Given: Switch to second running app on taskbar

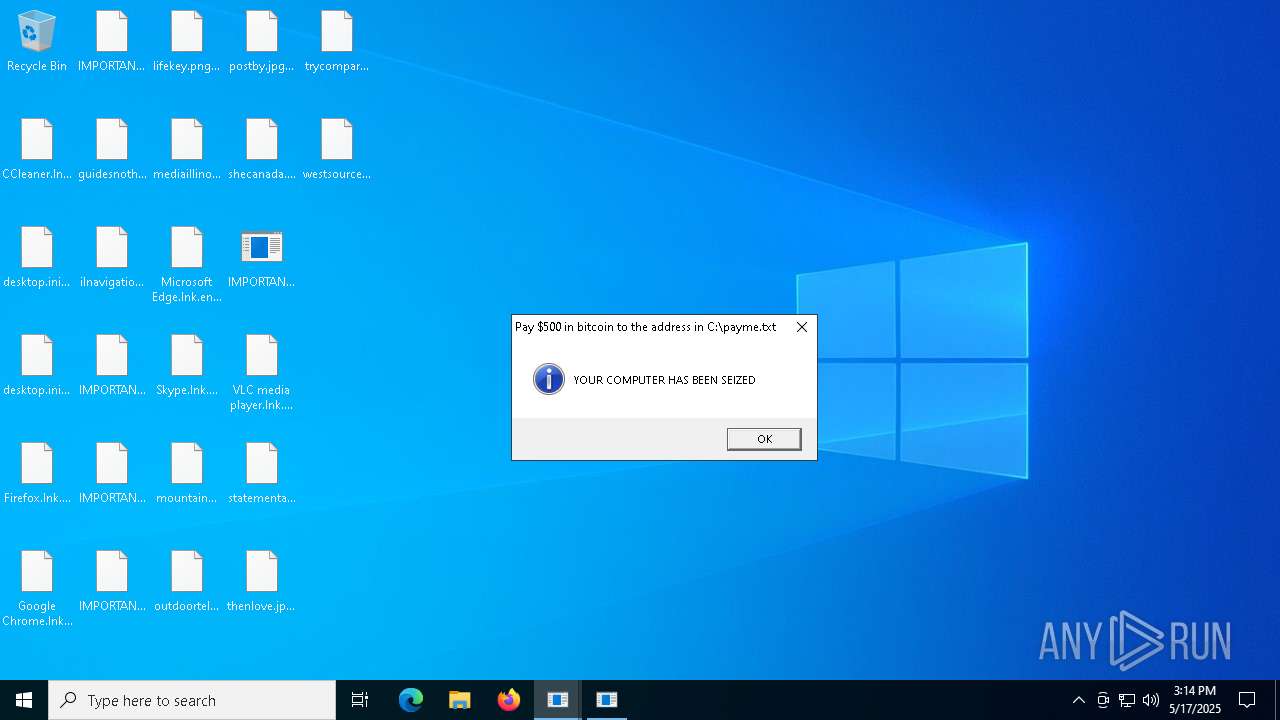Looking at the screenshot, I should tap(607, 700).
